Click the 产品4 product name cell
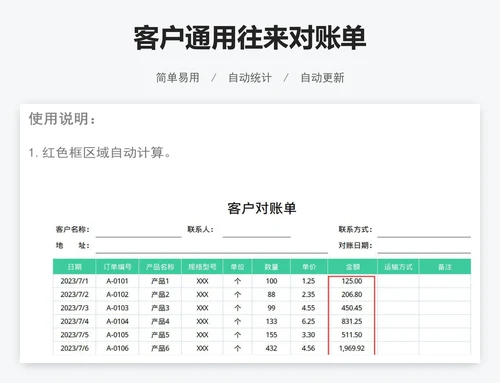Viewport: 500px width, 383px height. pyautogui.click(x=160, y=321)
